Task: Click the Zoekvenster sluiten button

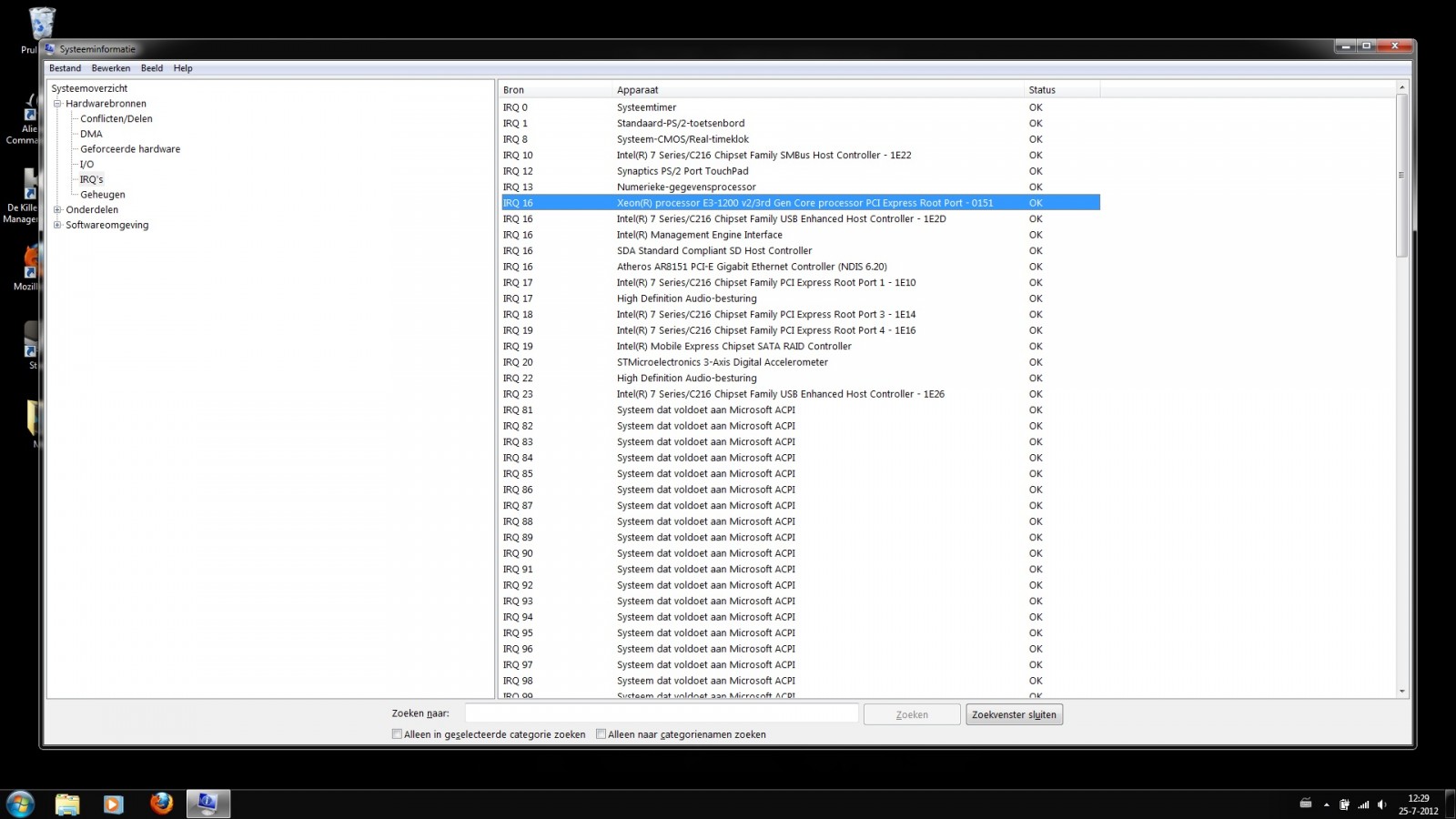Action: [1014, 714]
